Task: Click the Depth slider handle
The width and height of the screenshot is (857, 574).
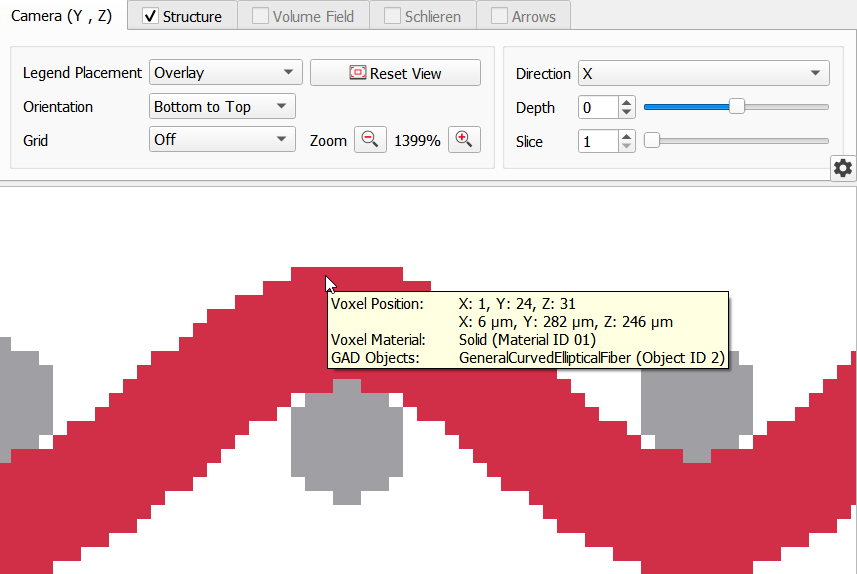Action: pos(737,107)
